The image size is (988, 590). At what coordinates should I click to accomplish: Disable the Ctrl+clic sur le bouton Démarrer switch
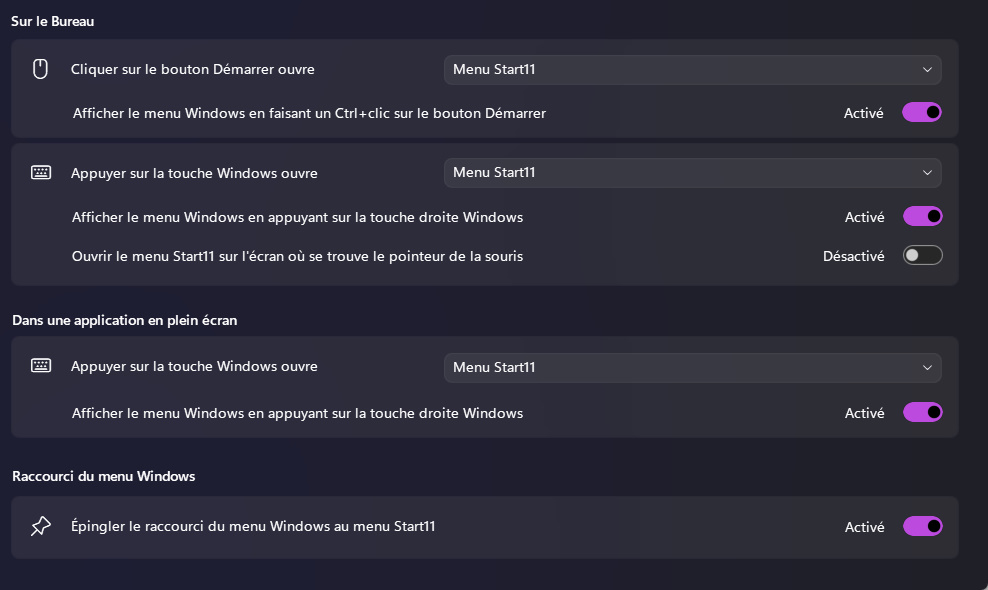(x=922, y=113)
